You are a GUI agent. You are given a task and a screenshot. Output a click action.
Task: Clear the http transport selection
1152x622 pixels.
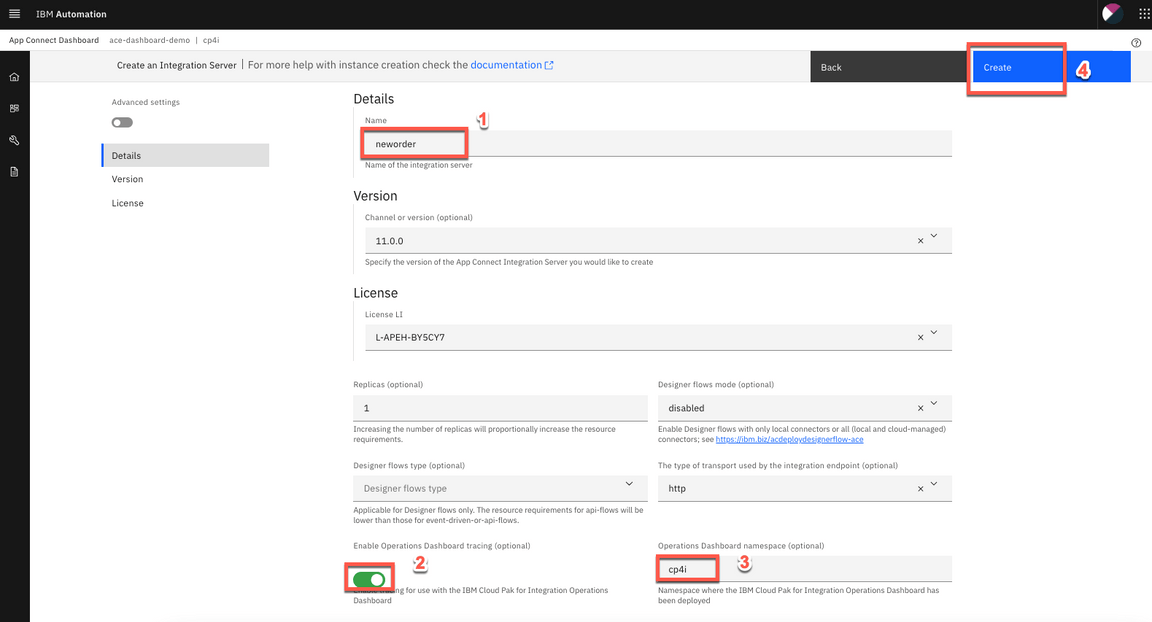pyautogui.click(x=920, y=489)
